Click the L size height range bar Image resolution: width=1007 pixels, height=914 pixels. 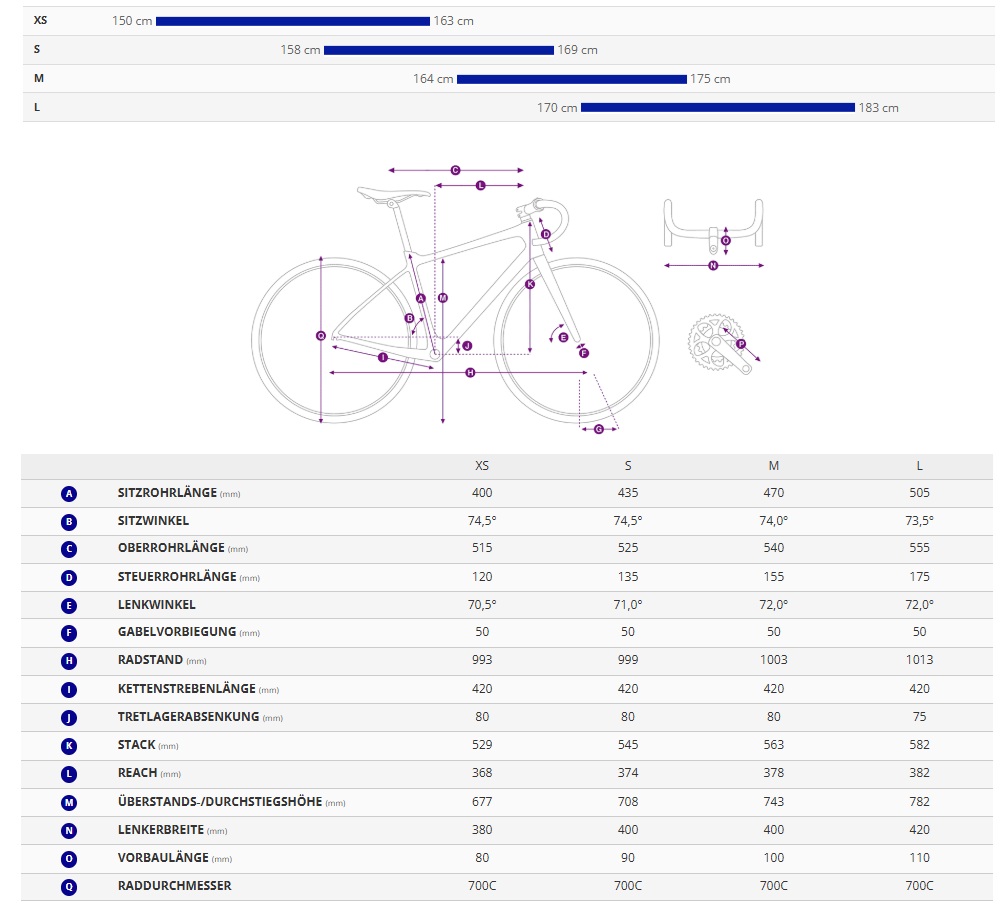(x=717, y=107)
